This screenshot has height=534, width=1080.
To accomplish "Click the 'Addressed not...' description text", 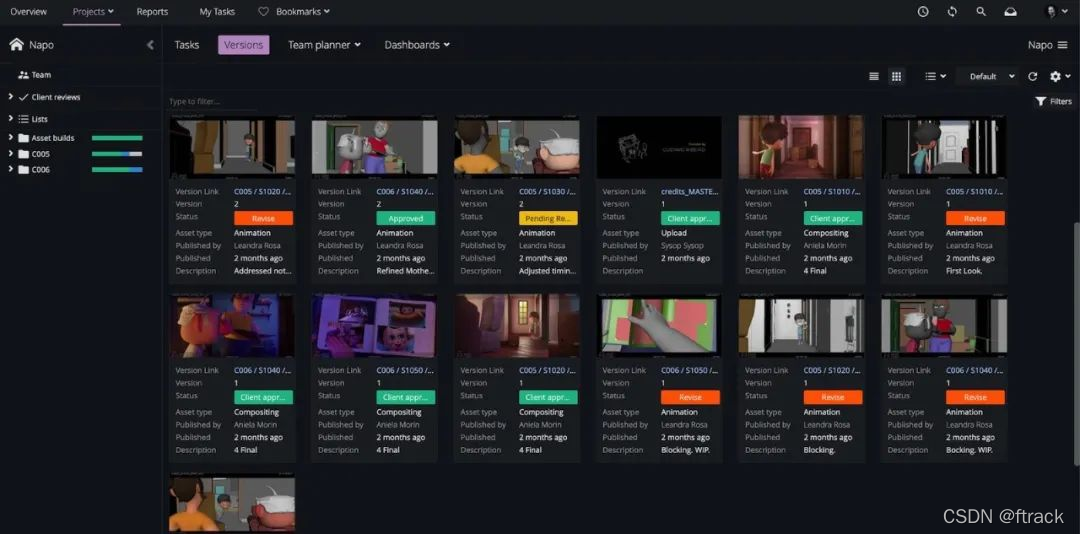I will pyautogui.click(x=263, y=271).
